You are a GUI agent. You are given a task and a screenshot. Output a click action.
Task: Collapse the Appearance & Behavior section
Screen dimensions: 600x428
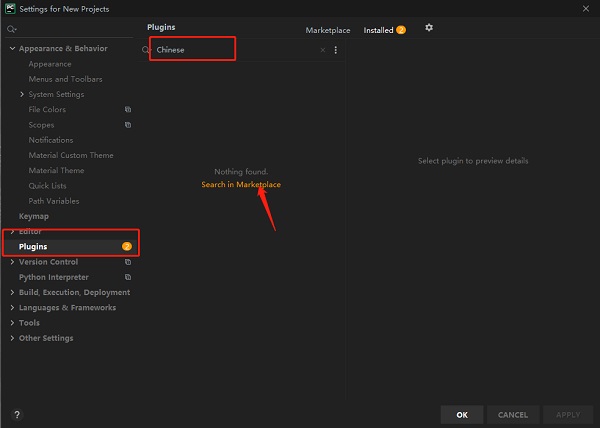click(11, 49)
